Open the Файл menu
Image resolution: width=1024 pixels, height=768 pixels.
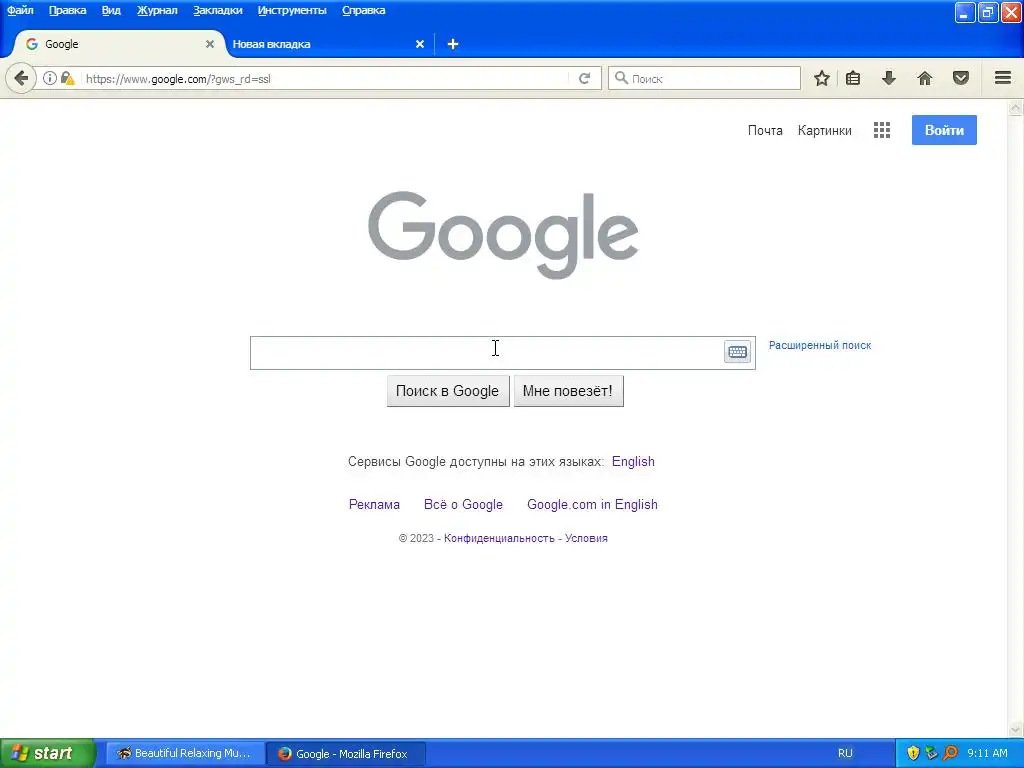pos(20,10)
